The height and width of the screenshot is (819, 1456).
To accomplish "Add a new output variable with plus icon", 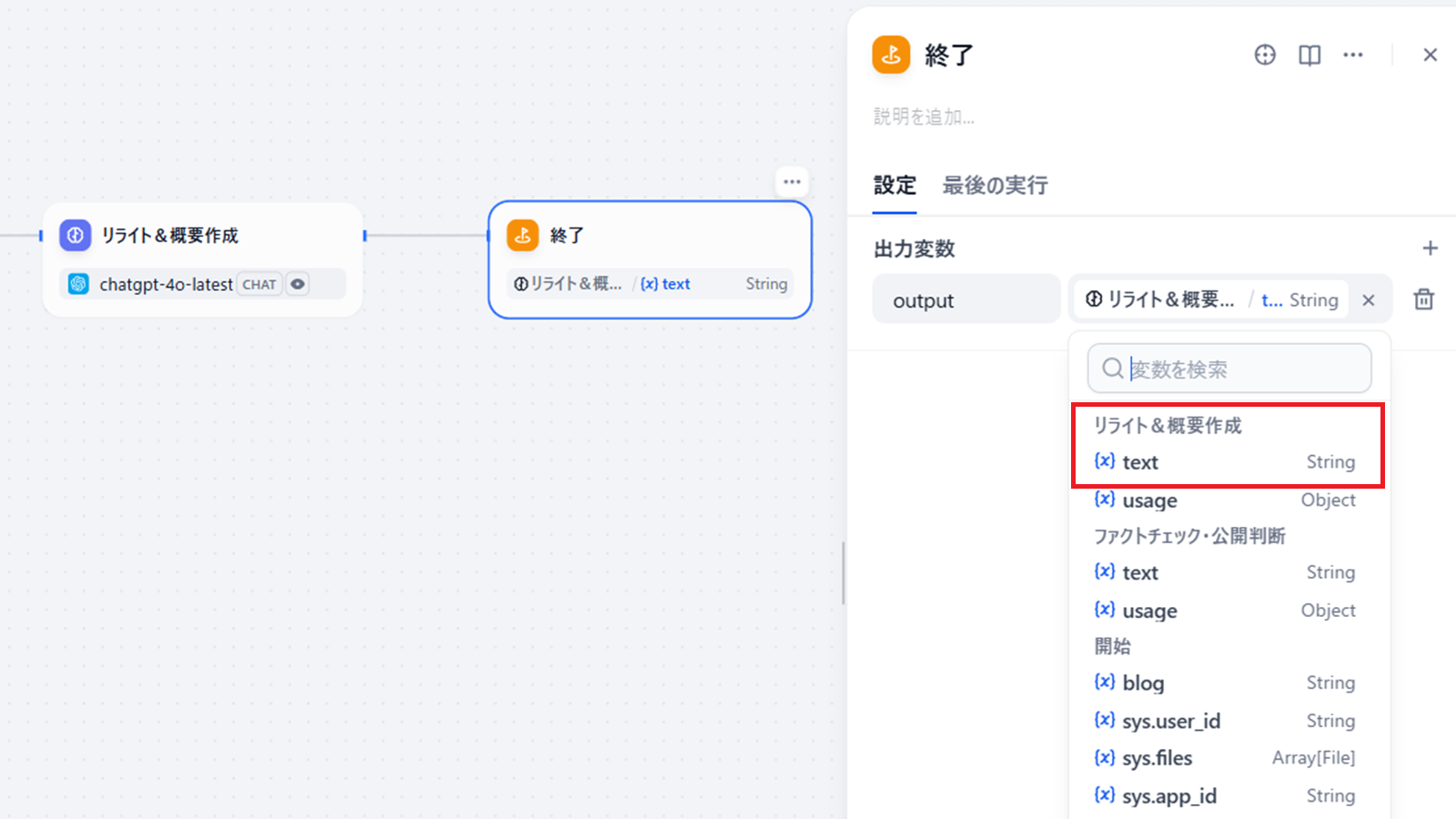I will [1430, 248].
